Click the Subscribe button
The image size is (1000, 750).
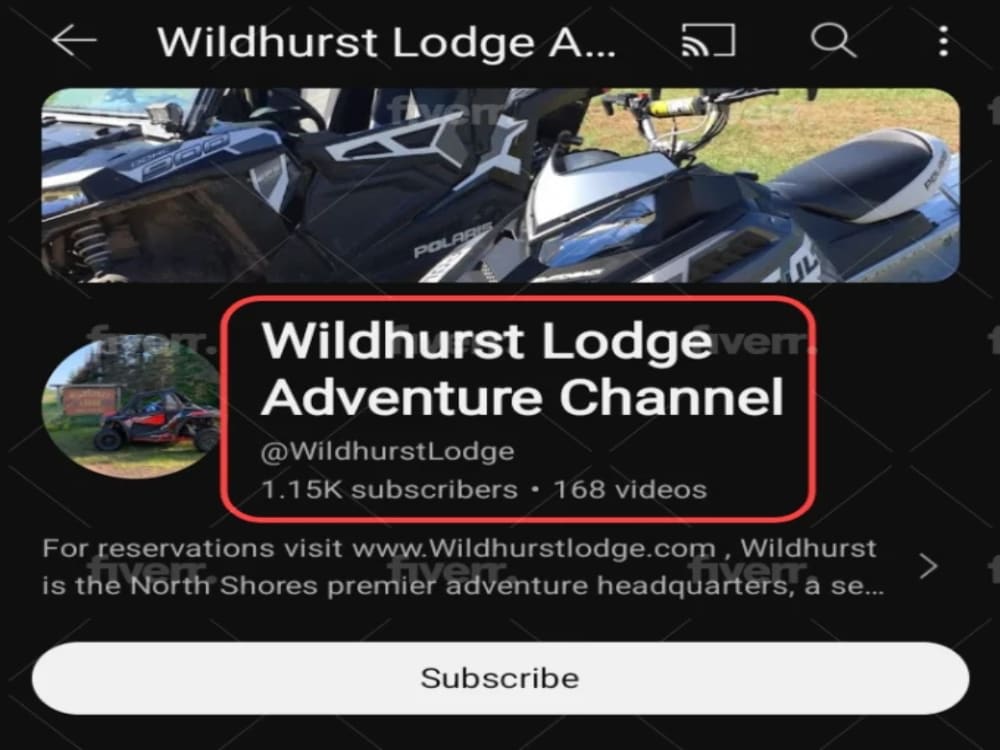coord(500,678)
